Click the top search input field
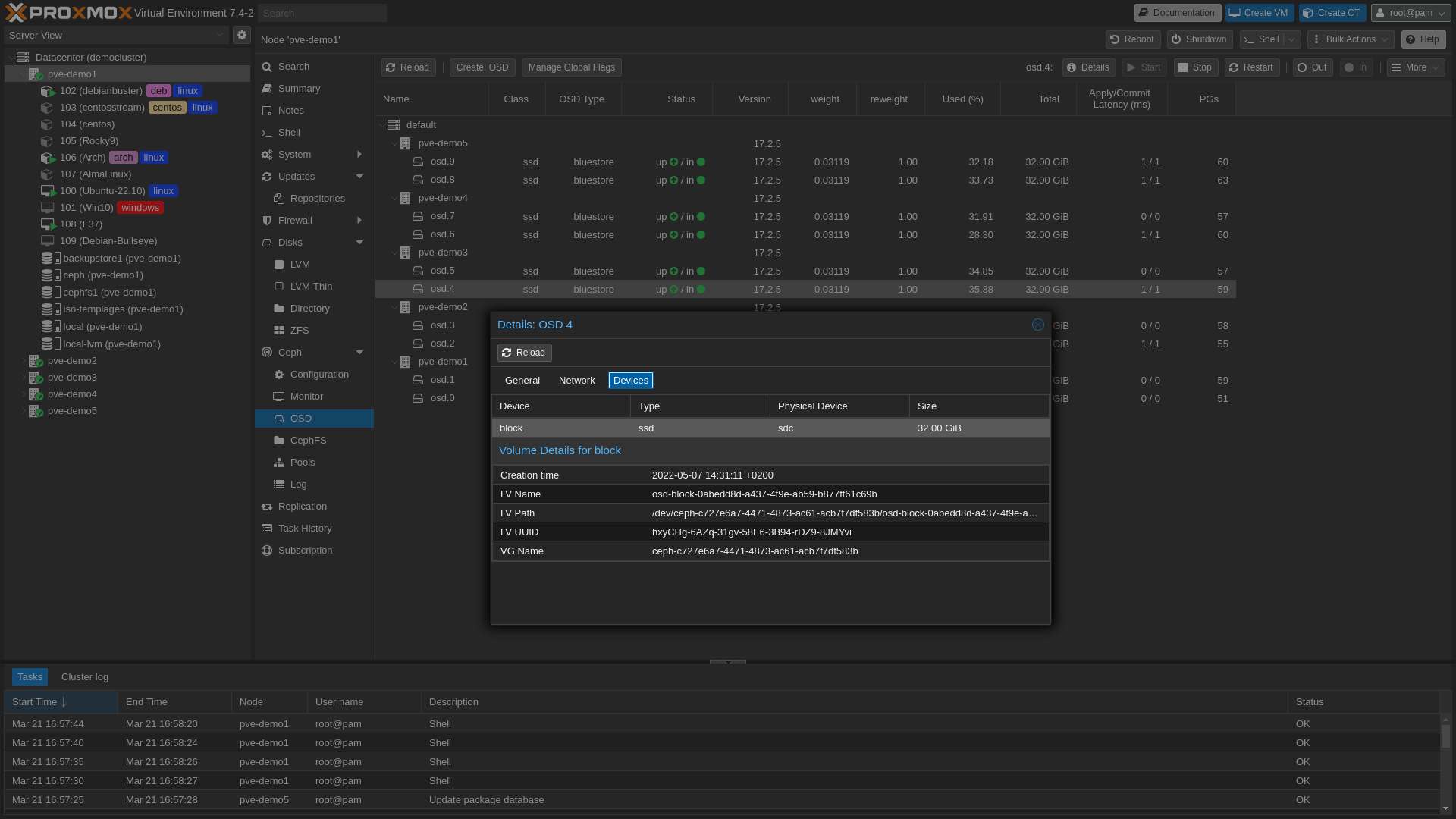 click(322, 13)
